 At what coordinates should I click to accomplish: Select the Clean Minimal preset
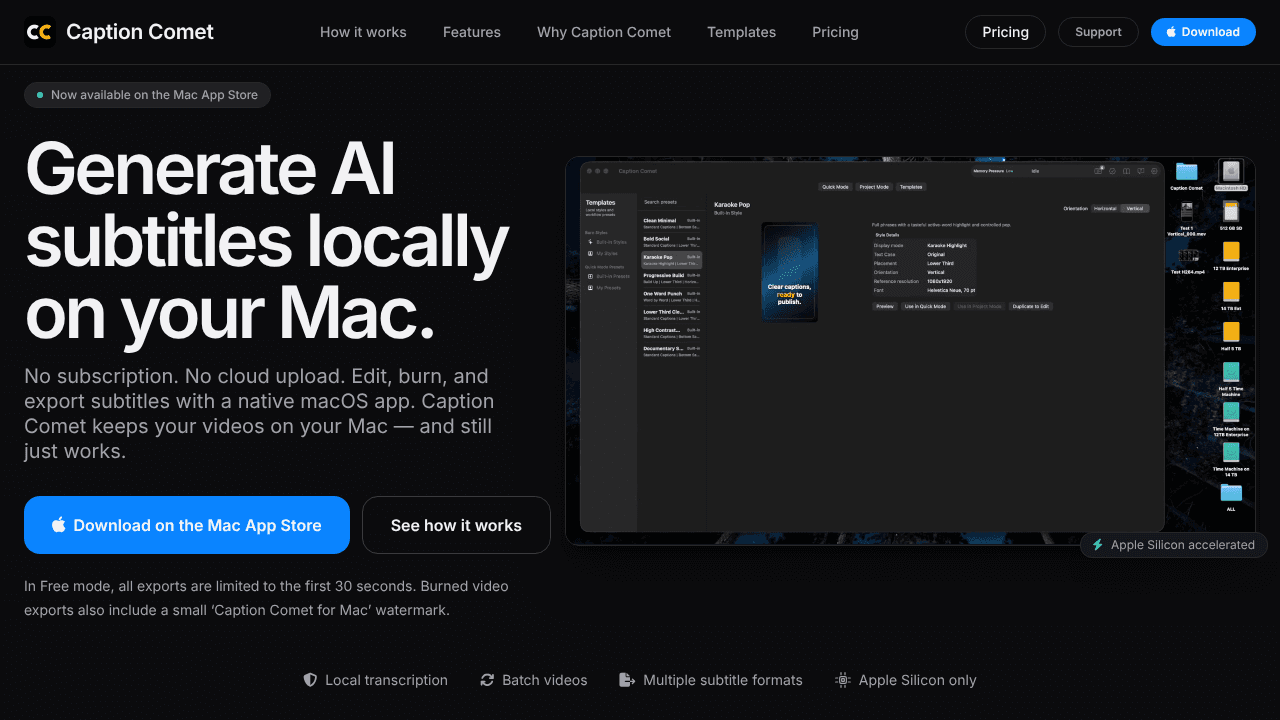672,224
